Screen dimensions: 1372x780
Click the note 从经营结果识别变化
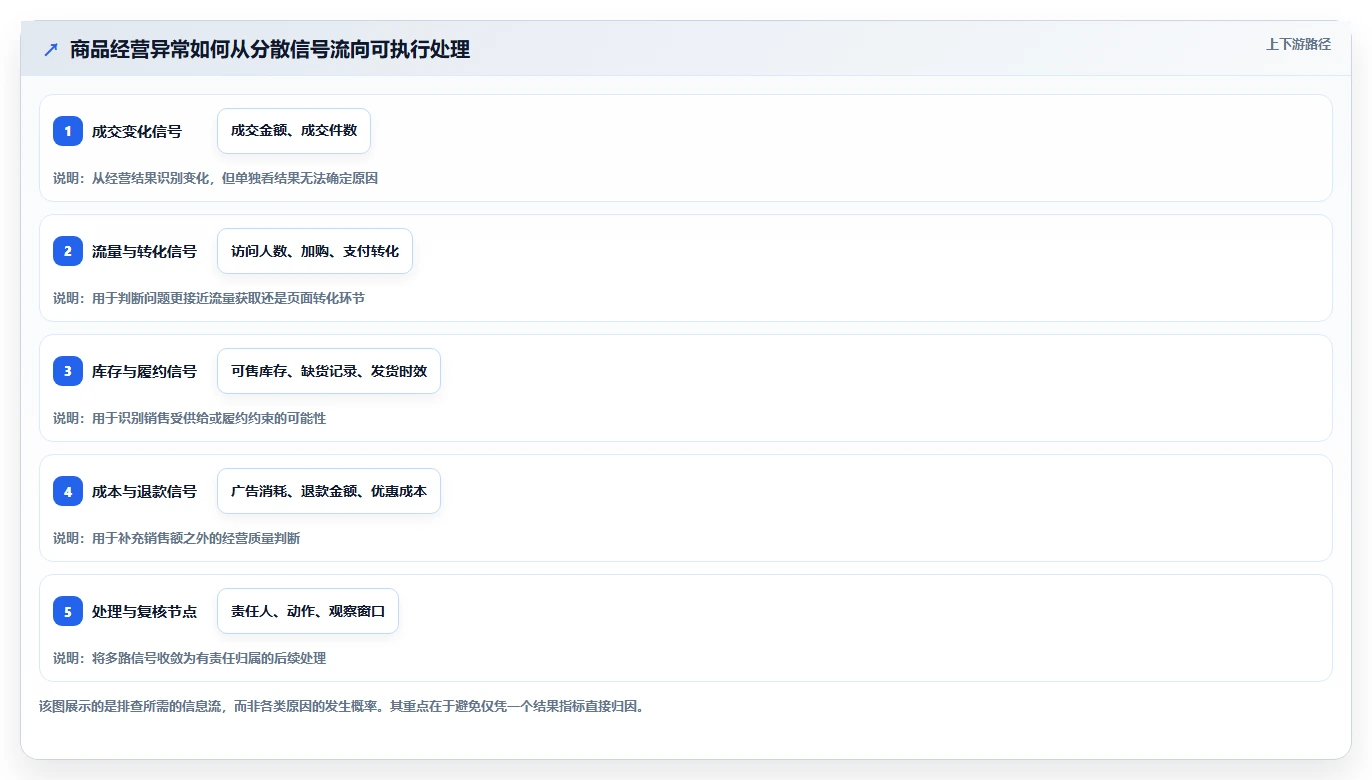point(151,178)
